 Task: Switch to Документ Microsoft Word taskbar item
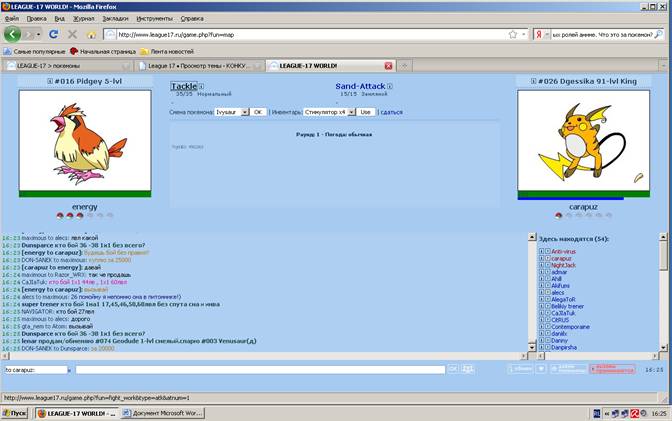(162, 413)
